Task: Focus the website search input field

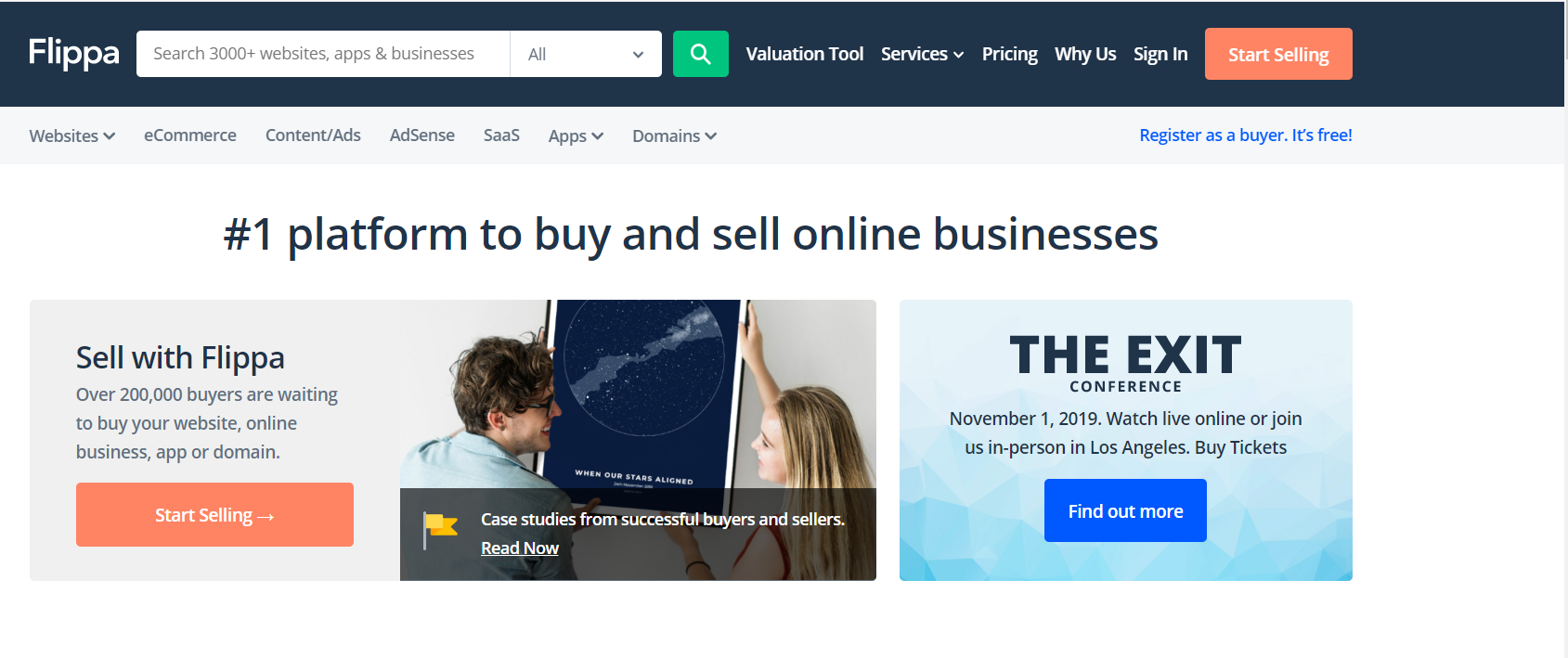Action: pyautogui.click(x=323, y=54)
